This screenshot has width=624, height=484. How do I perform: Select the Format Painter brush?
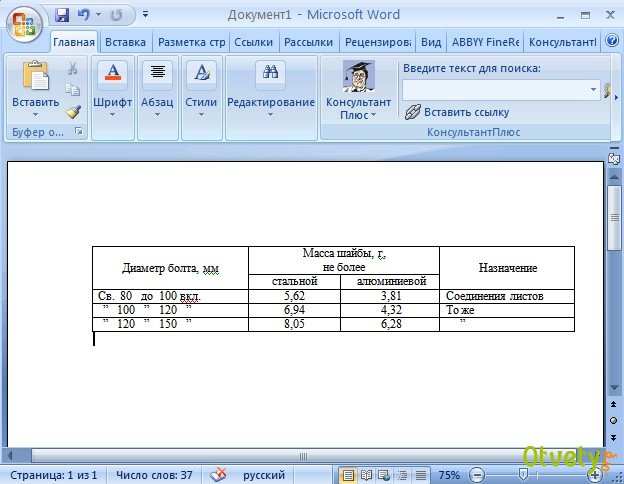72,112
